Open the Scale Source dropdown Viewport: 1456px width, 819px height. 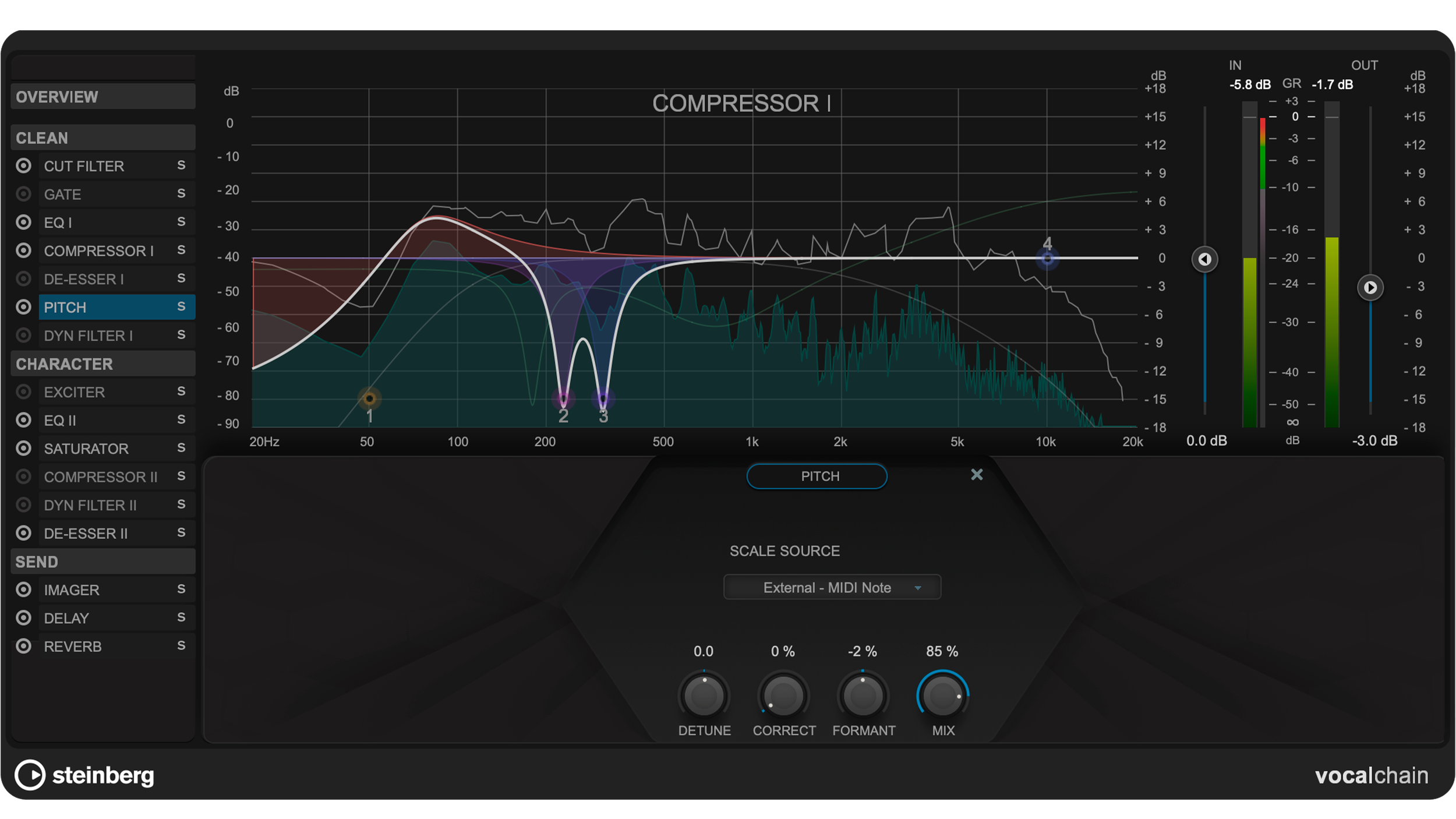point(831,588)
